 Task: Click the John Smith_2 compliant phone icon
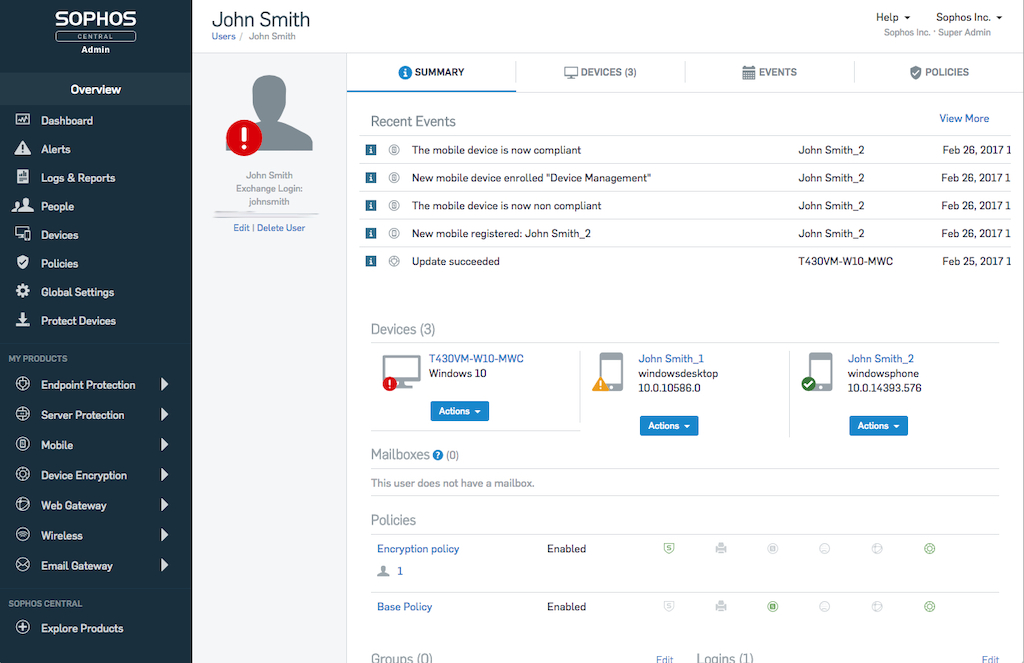(x=818, y=372)
